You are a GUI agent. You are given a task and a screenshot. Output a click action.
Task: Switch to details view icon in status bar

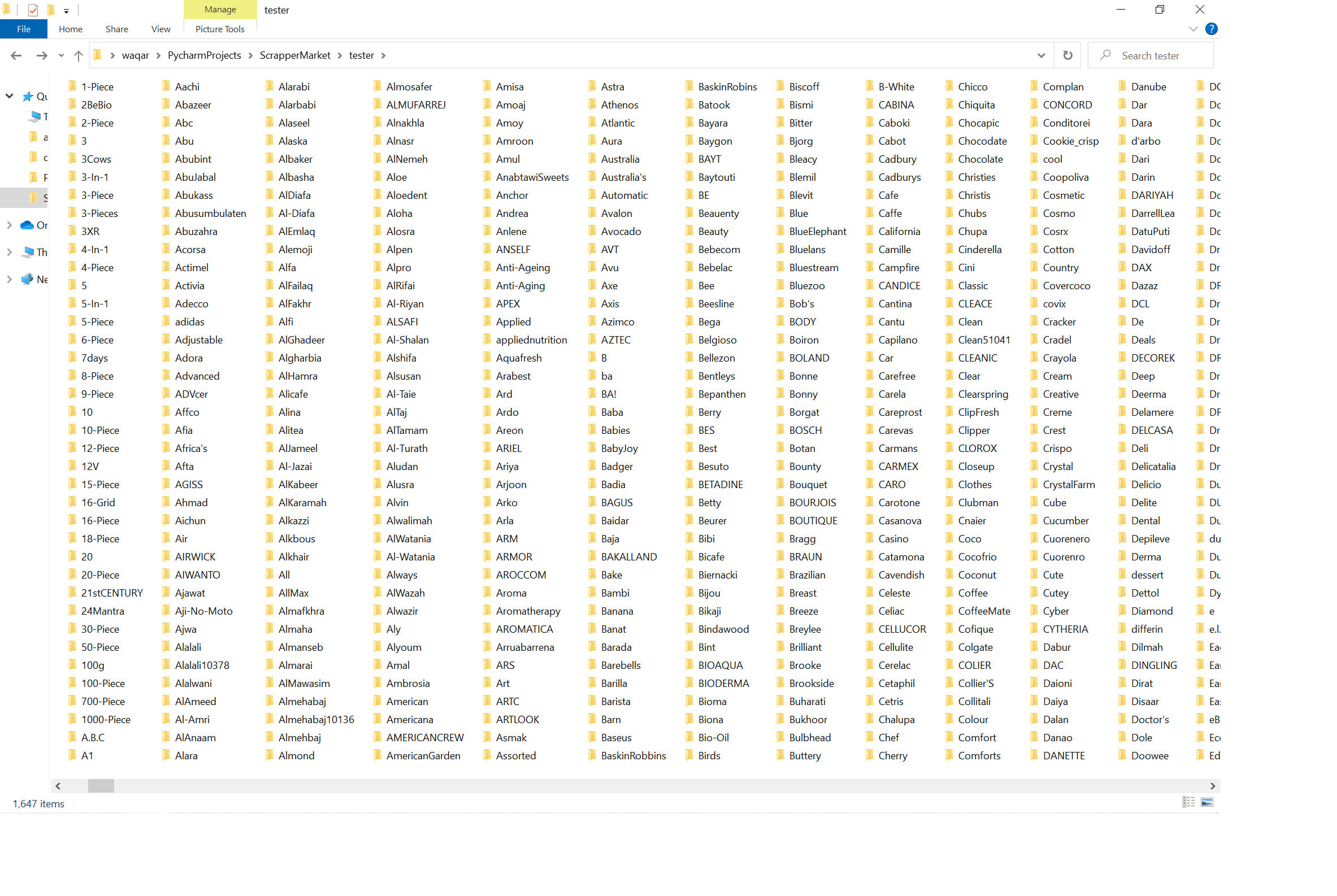[1188, 802]
